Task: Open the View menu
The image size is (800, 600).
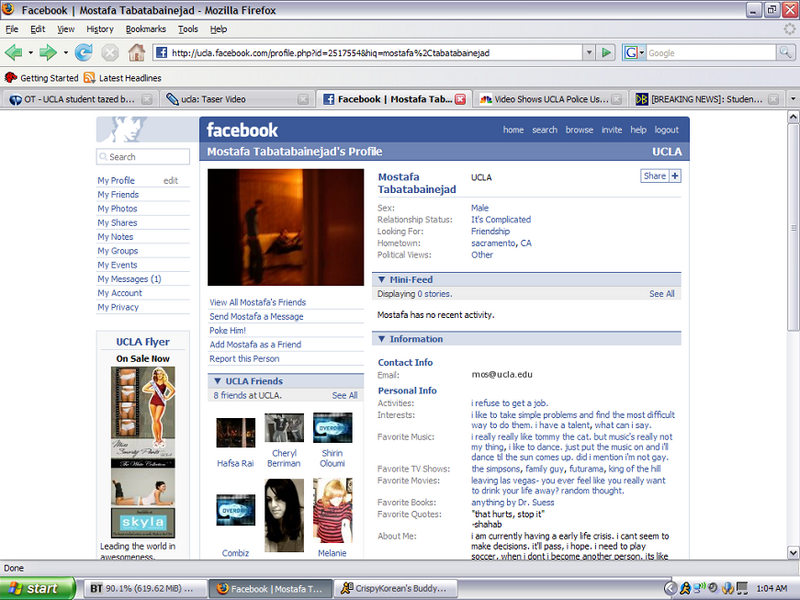Action: [x=65, y=29]
